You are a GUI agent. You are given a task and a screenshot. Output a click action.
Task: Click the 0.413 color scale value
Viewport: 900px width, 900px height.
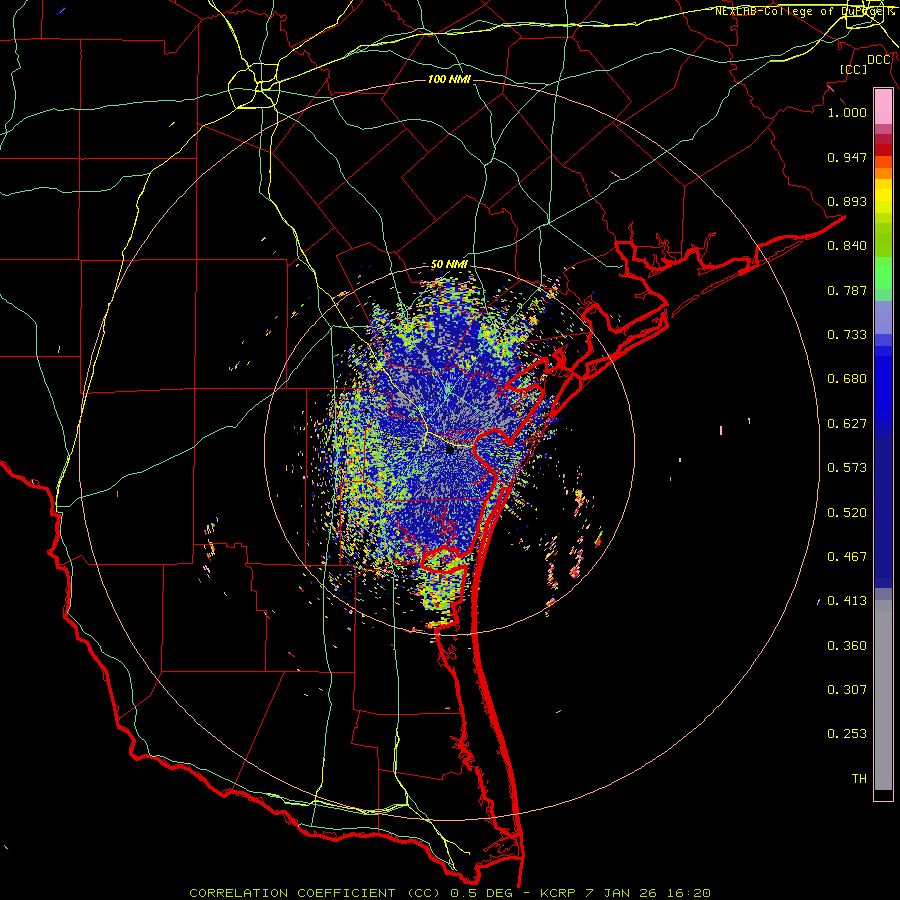coord(847,601)
